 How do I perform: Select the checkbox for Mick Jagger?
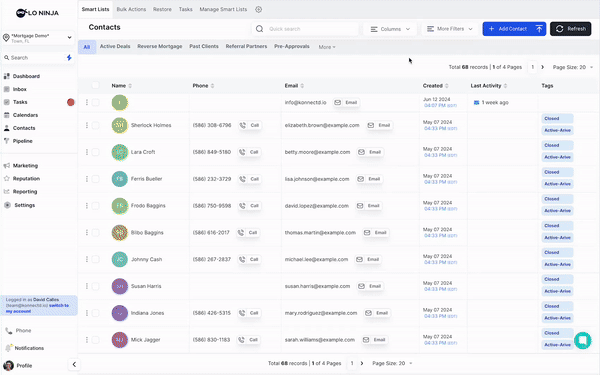point(95,339)
